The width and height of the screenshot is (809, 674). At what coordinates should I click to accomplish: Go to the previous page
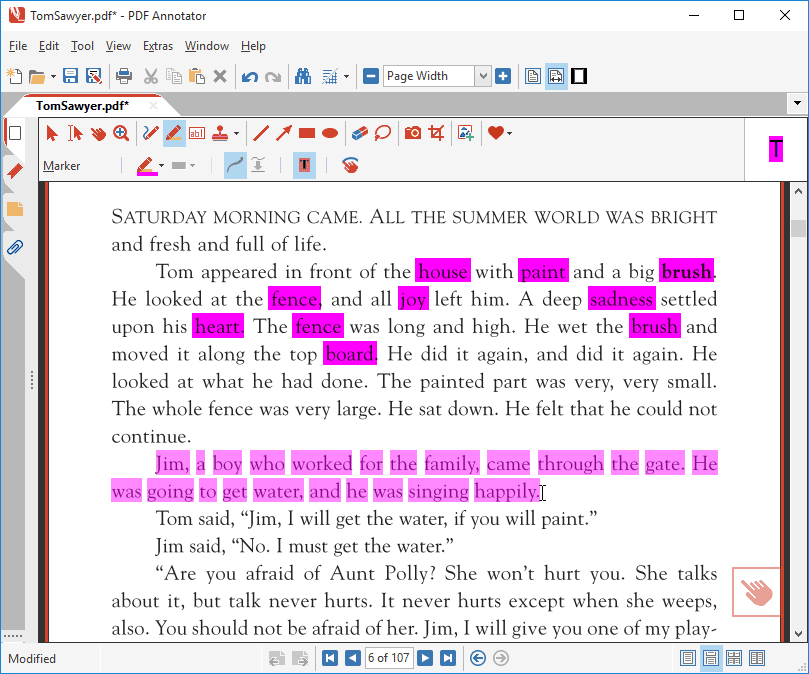(x=353, y=658)
